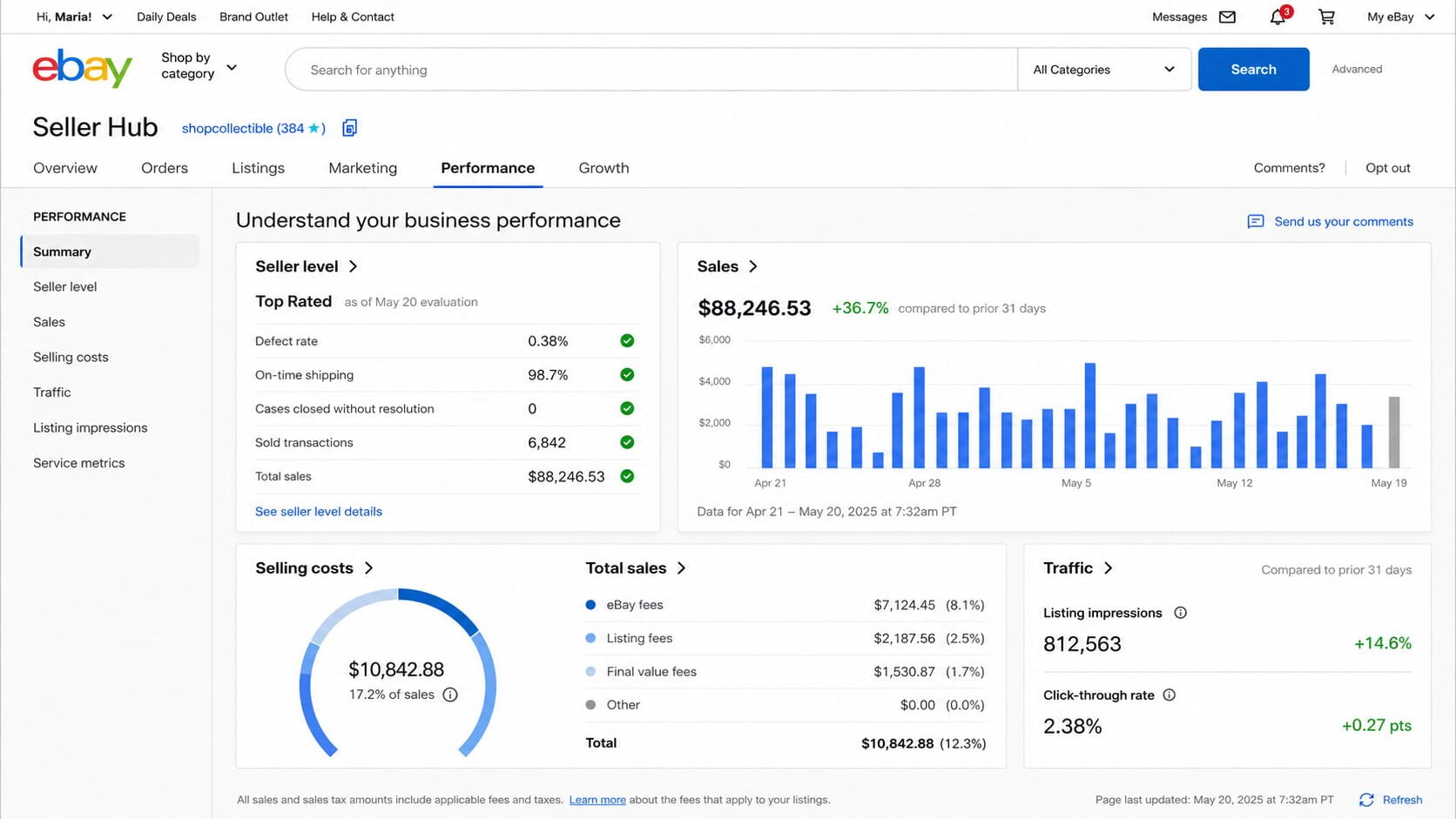Click the Total sales green check icon
1456x819 pixels.
click(x=627, y=476)
